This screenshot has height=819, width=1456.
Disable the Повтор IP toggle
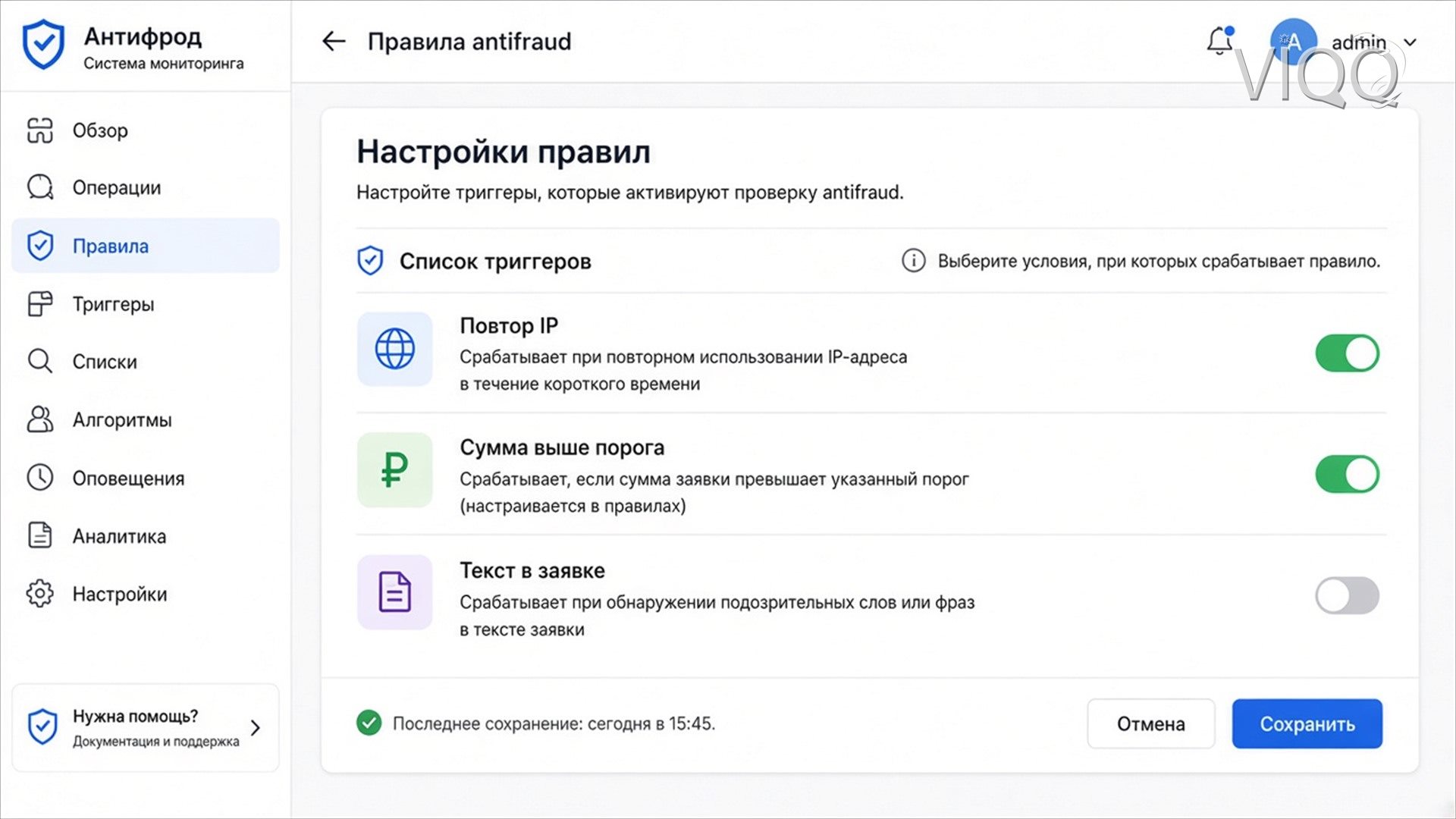[1347, 353]
